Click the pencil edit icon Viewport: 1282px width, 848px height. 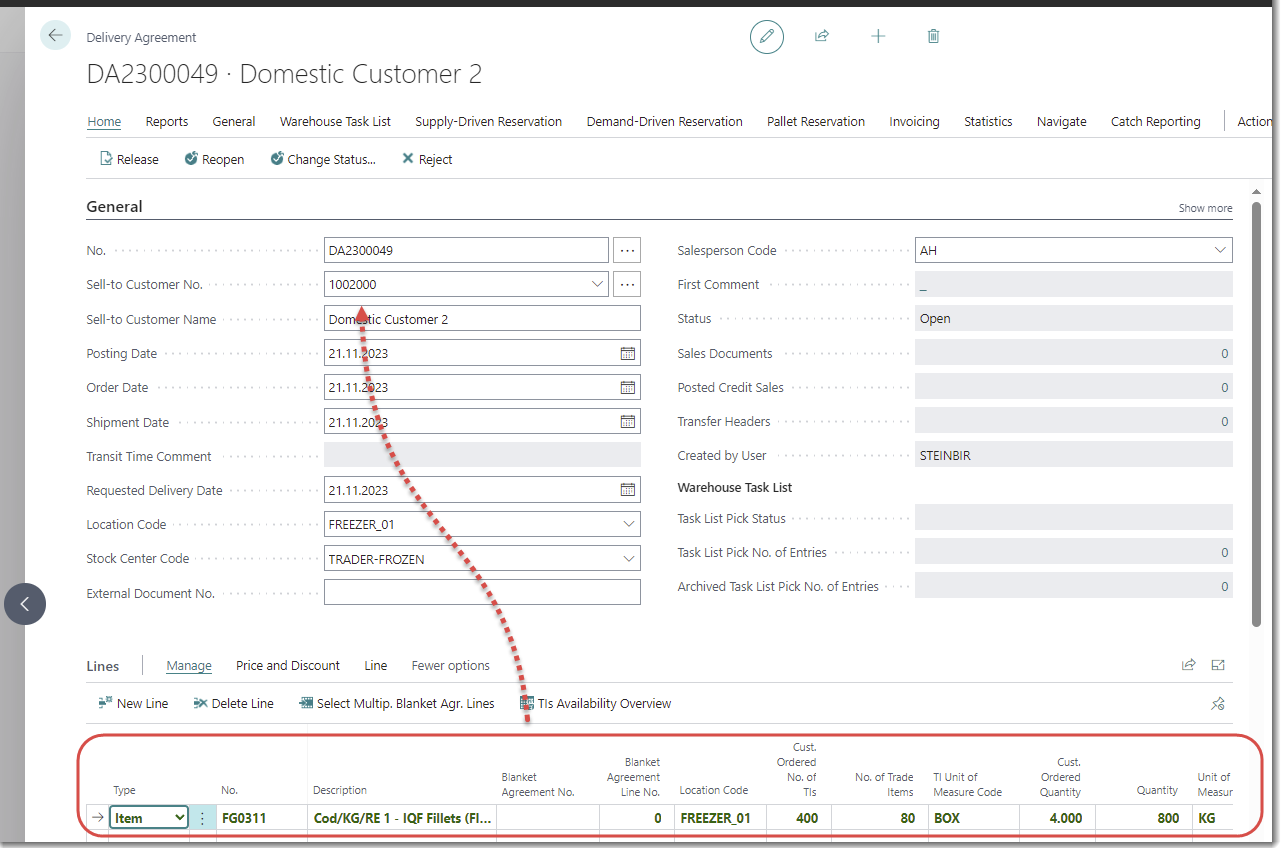(767, 37)
